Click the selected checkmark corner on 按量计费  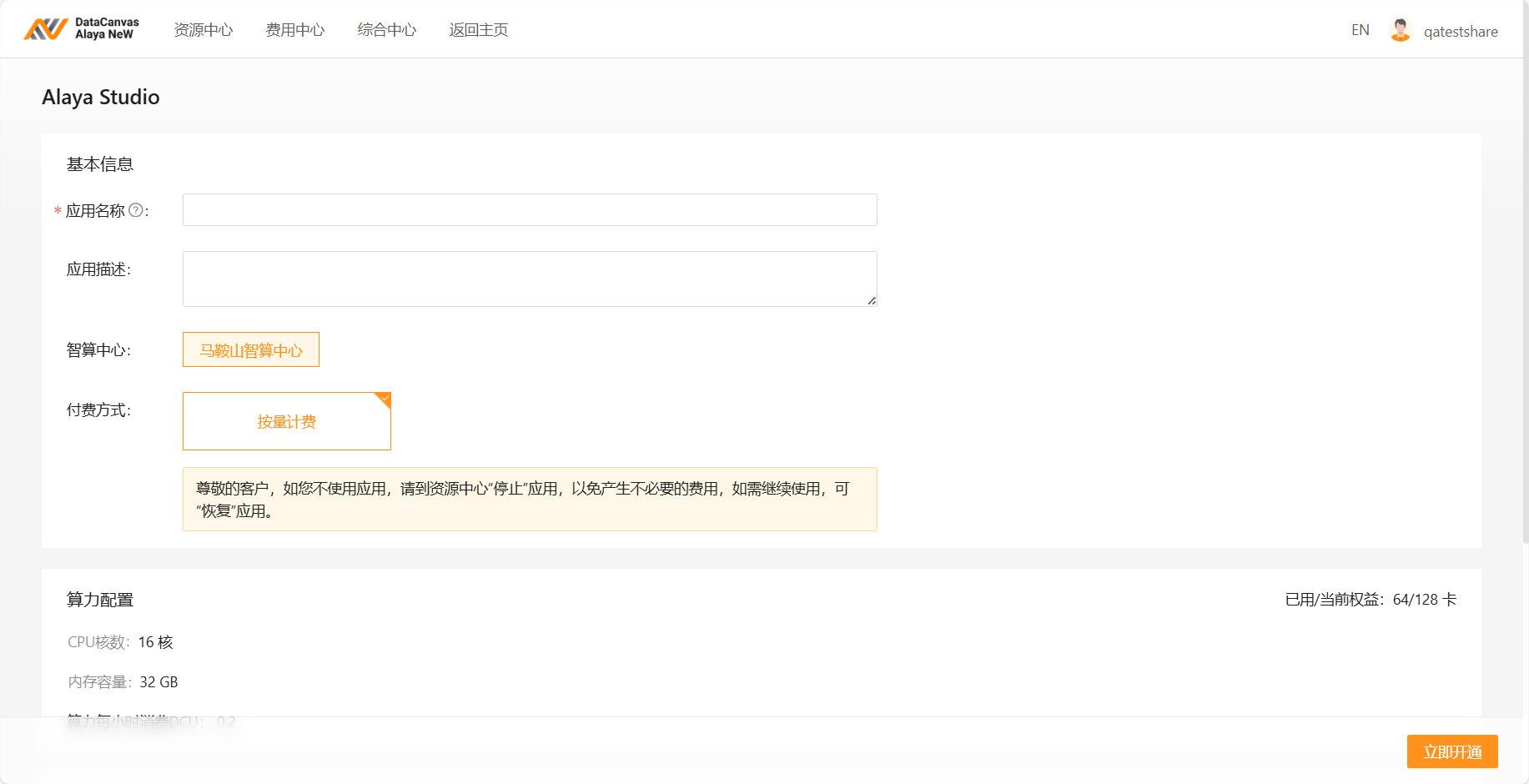pos(385,399)
